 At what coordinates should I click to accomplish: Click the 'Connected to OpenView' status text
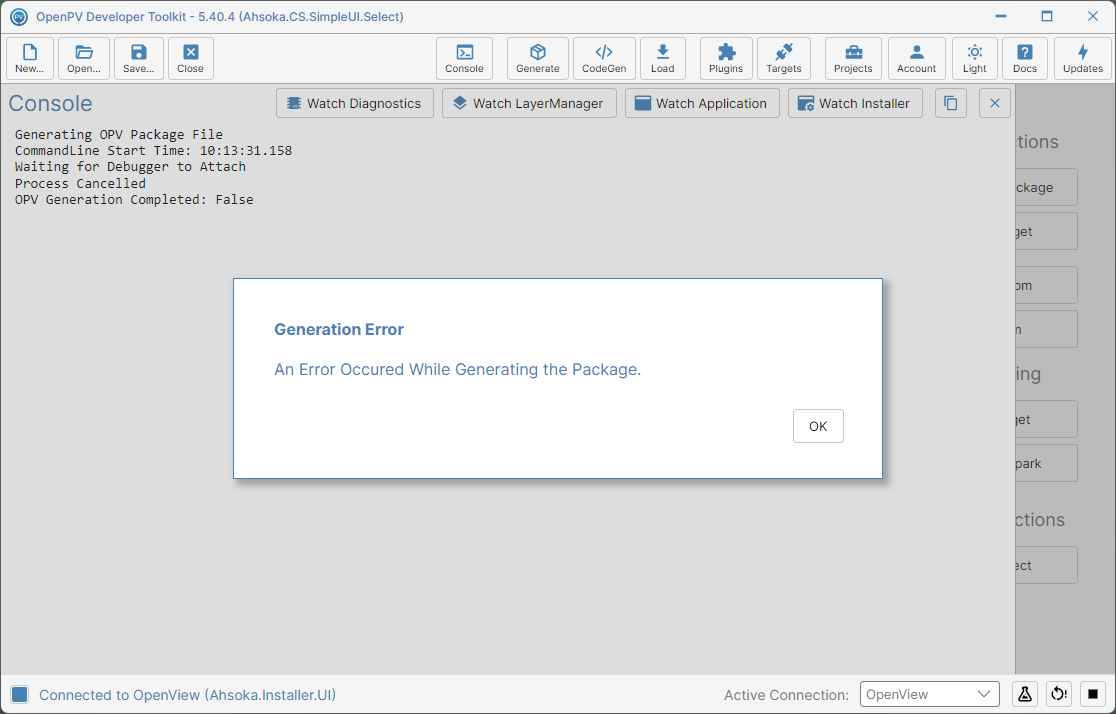187,695
